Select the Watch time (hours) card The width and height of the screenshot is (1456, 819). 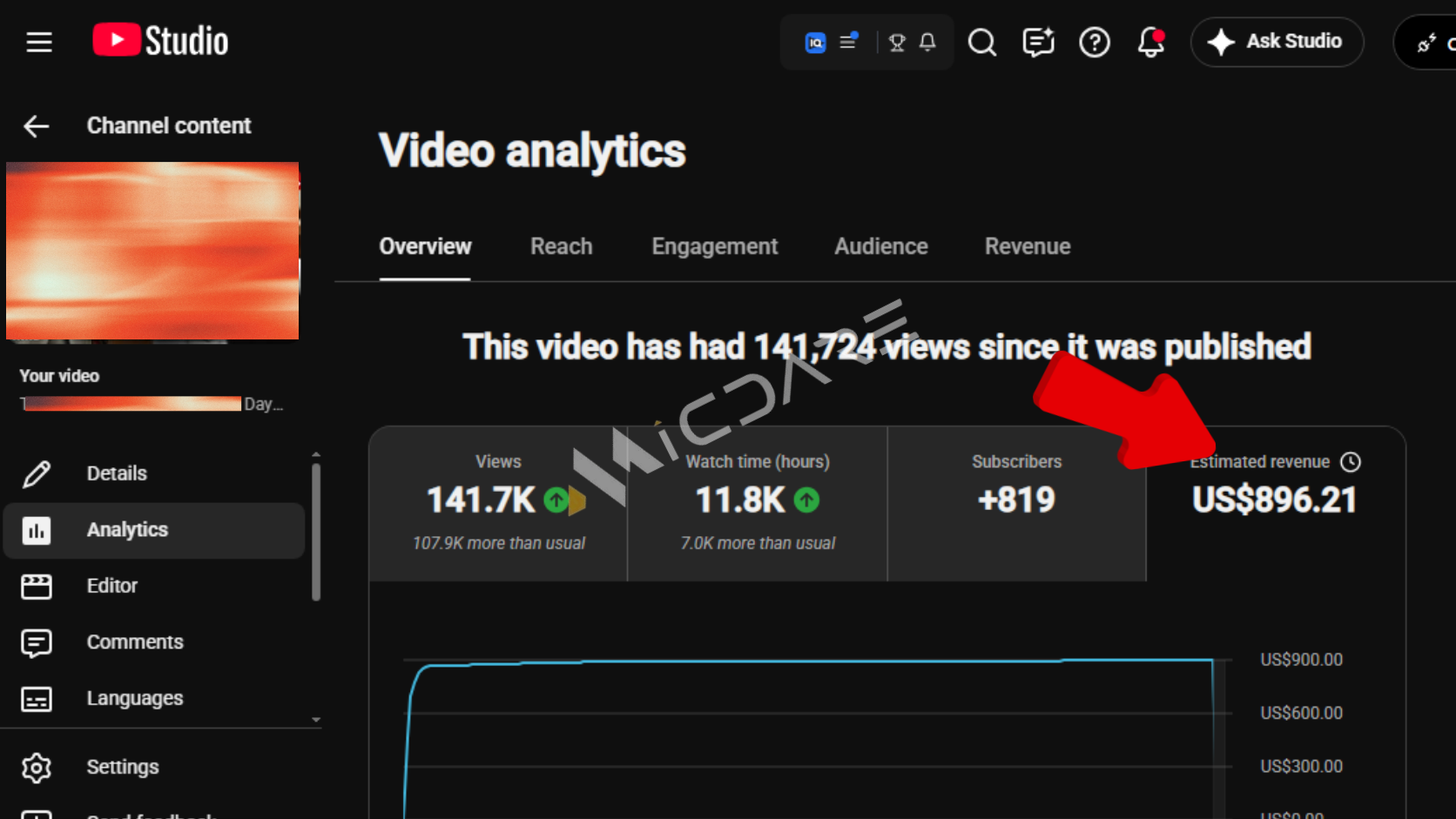pos(758,504)
